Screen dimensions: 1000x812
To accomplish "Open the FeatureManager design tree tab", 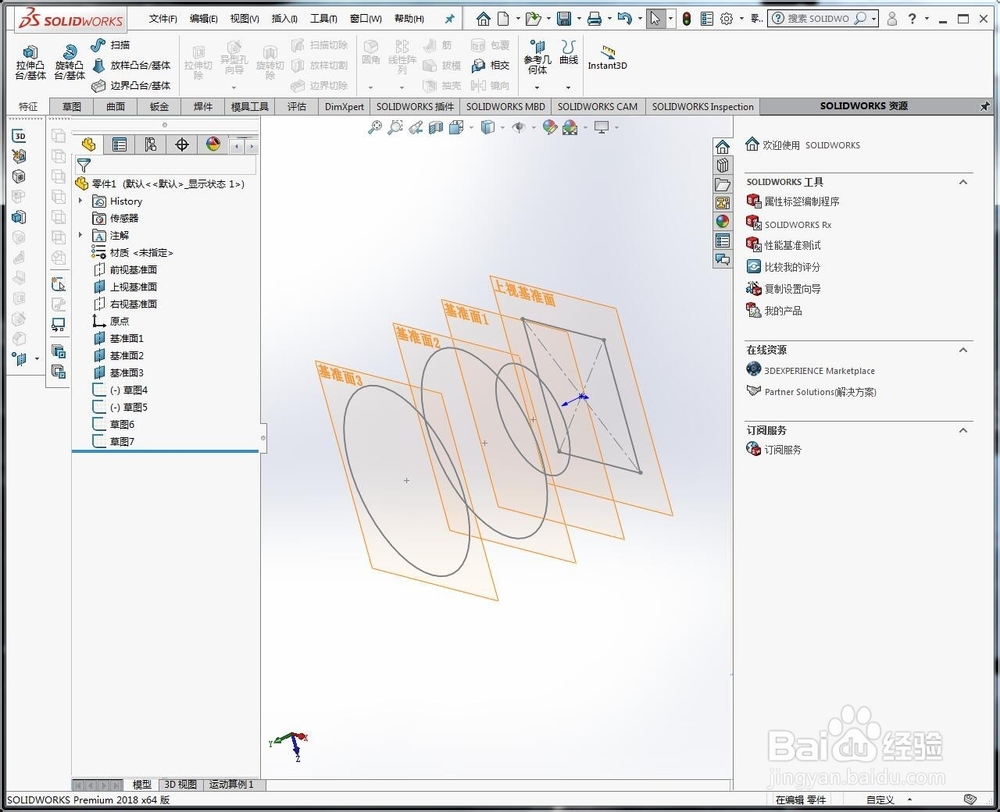I will click(x=88, y=145).
